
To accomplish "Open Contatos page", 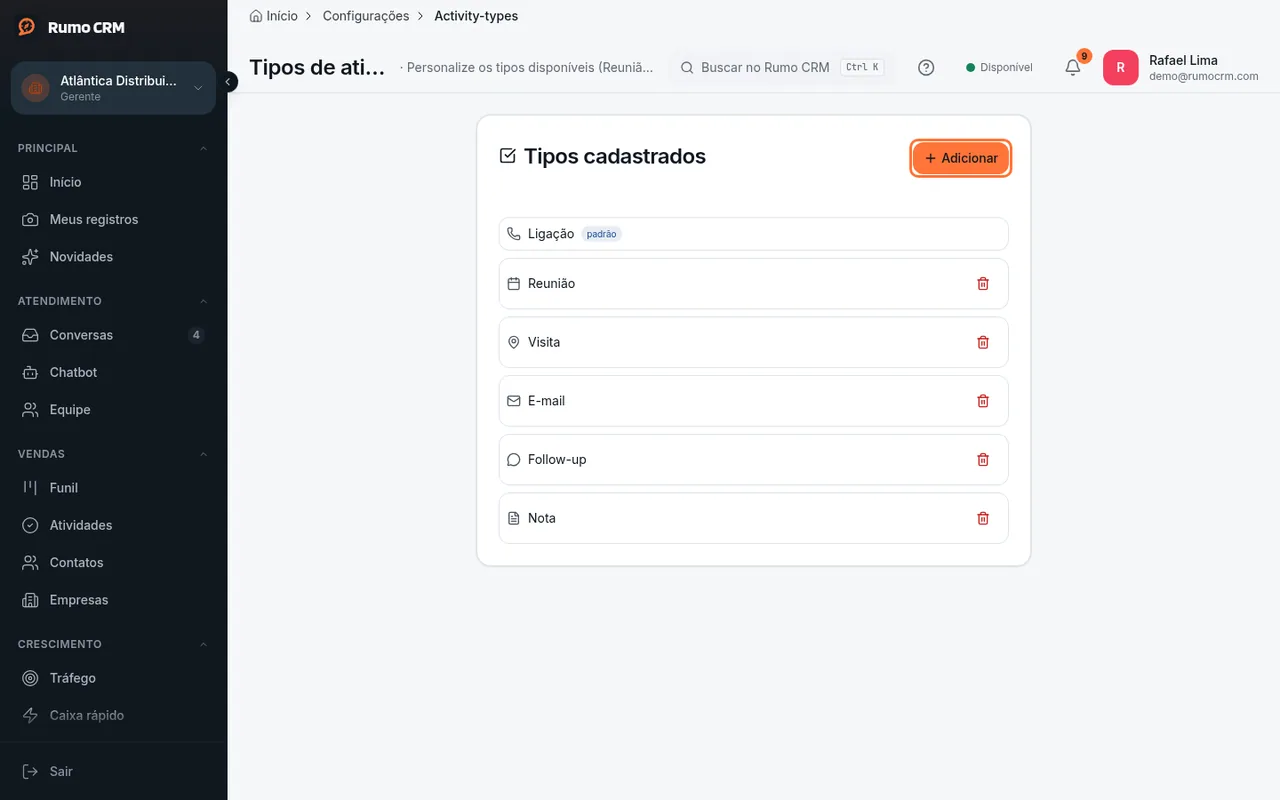I will tap(113, 563).
